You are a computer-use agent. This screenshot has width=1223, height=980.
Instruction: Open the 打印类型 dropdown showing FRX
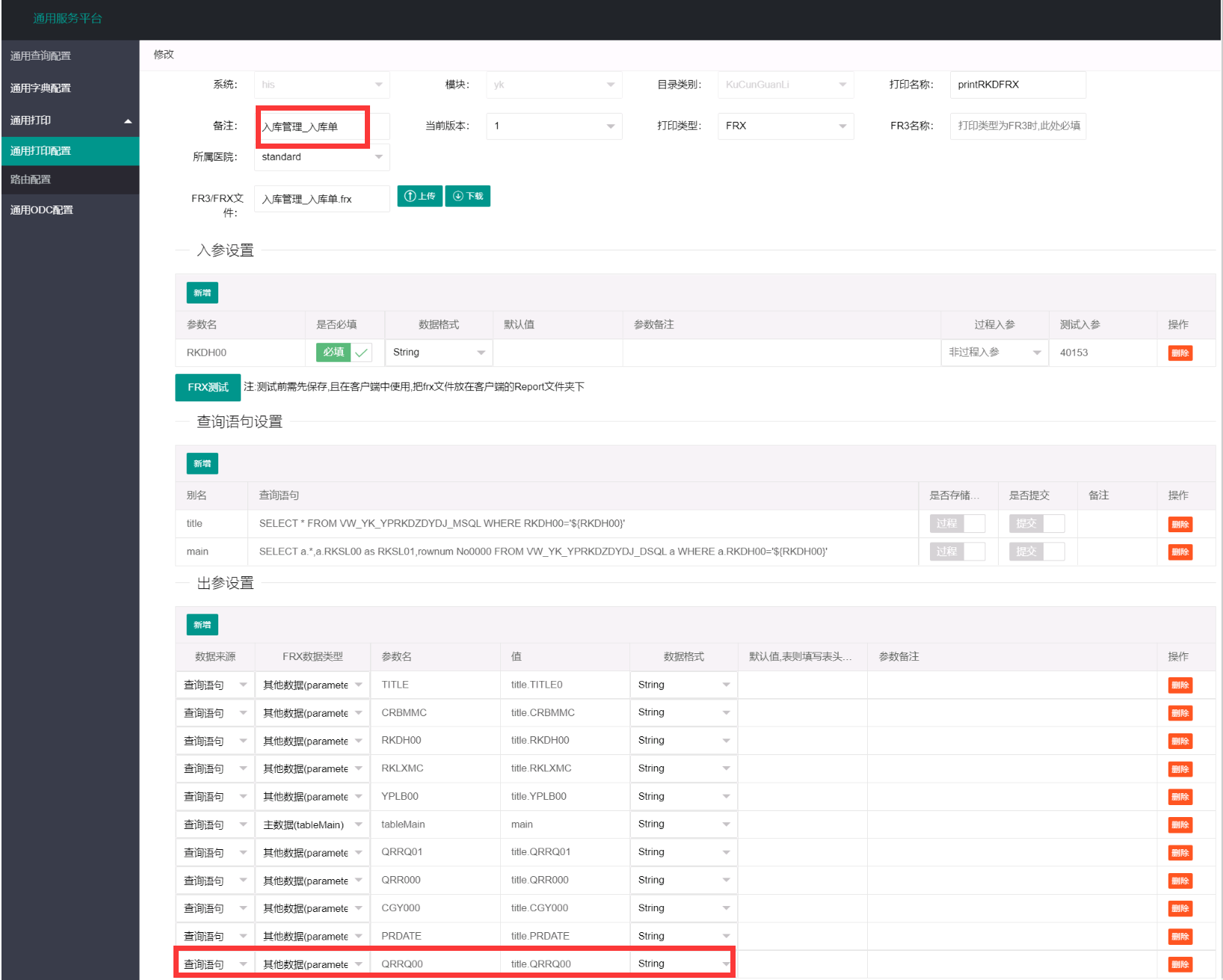coord(786,126)
